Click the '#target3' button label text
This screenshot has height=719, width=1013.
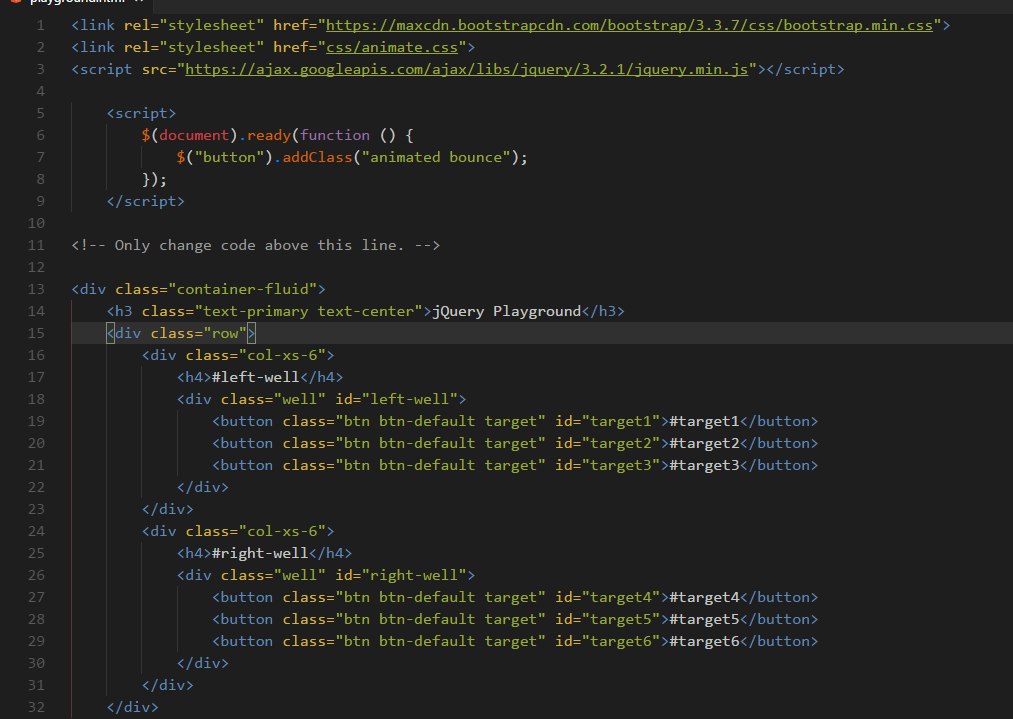[x=704, y=465]
